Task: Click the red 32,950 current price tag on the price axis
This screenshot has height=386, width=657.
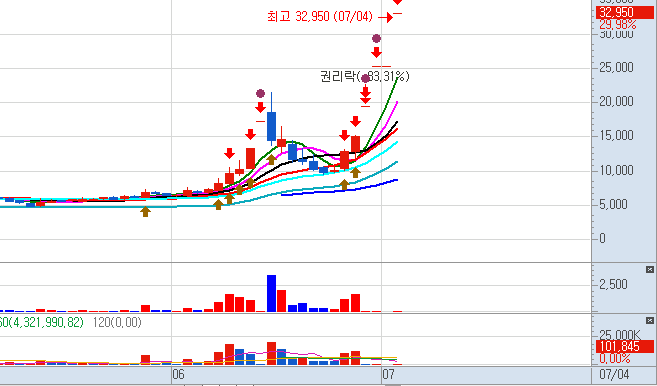Action: 624,12
